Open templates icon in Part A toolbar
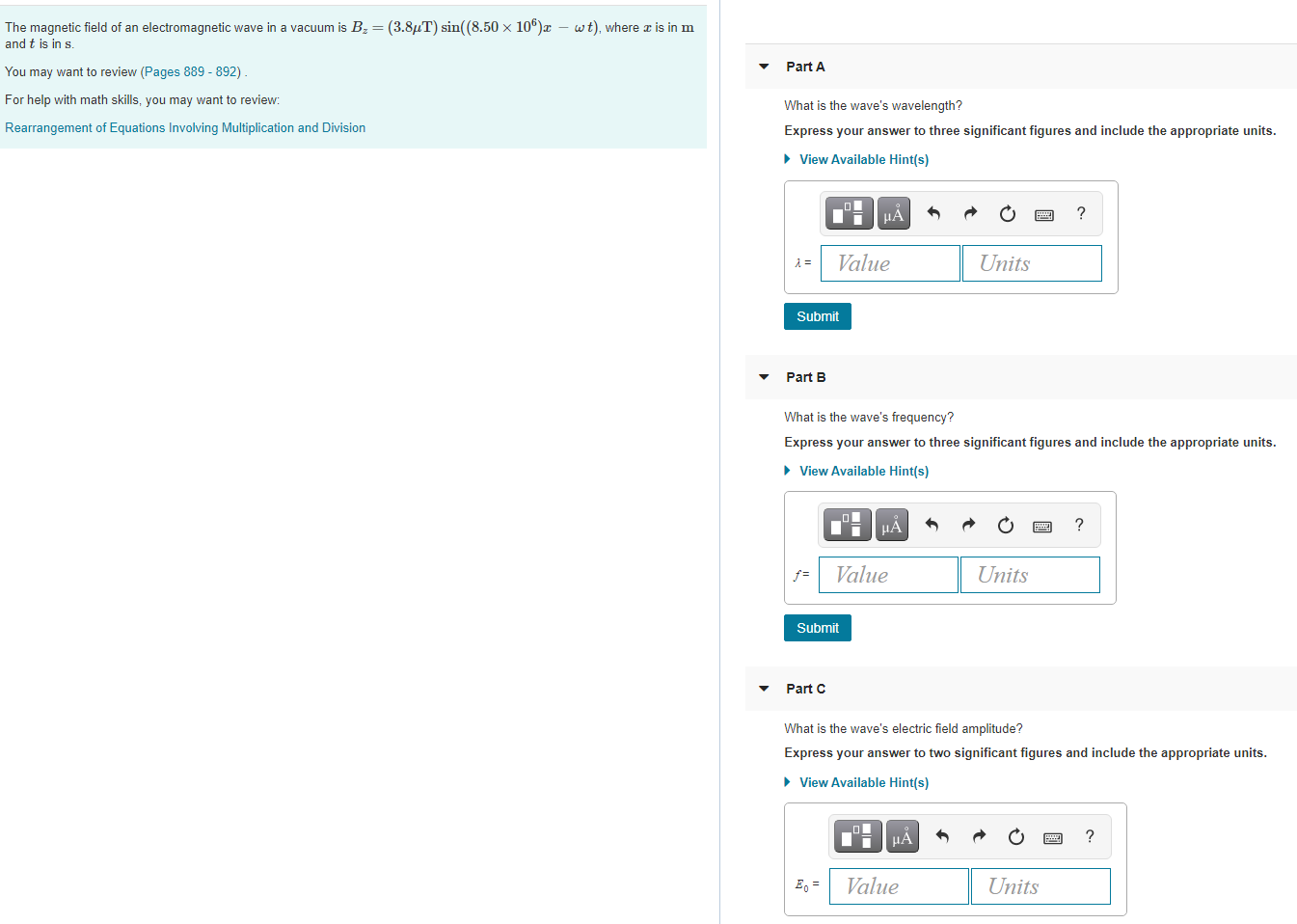Image resolution: width=1297 pixels, height=924 pixels. coord(850,213)
